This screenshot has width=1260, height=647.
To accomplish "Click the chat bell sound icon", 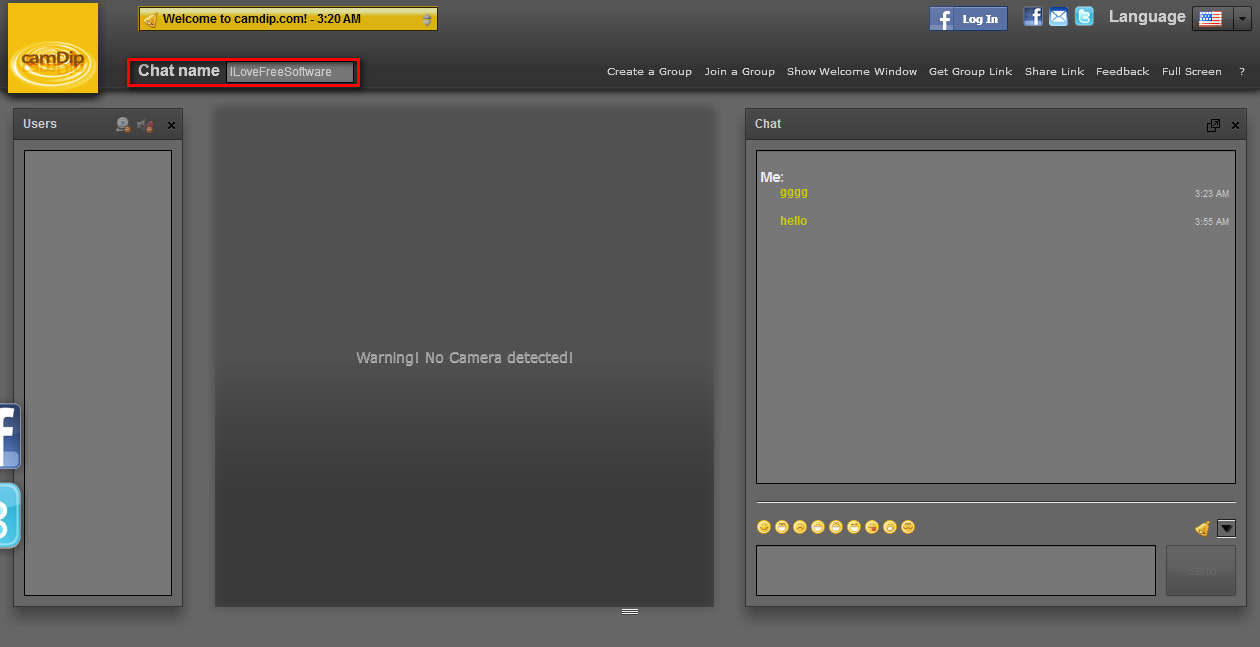I will coord(1202,528).
